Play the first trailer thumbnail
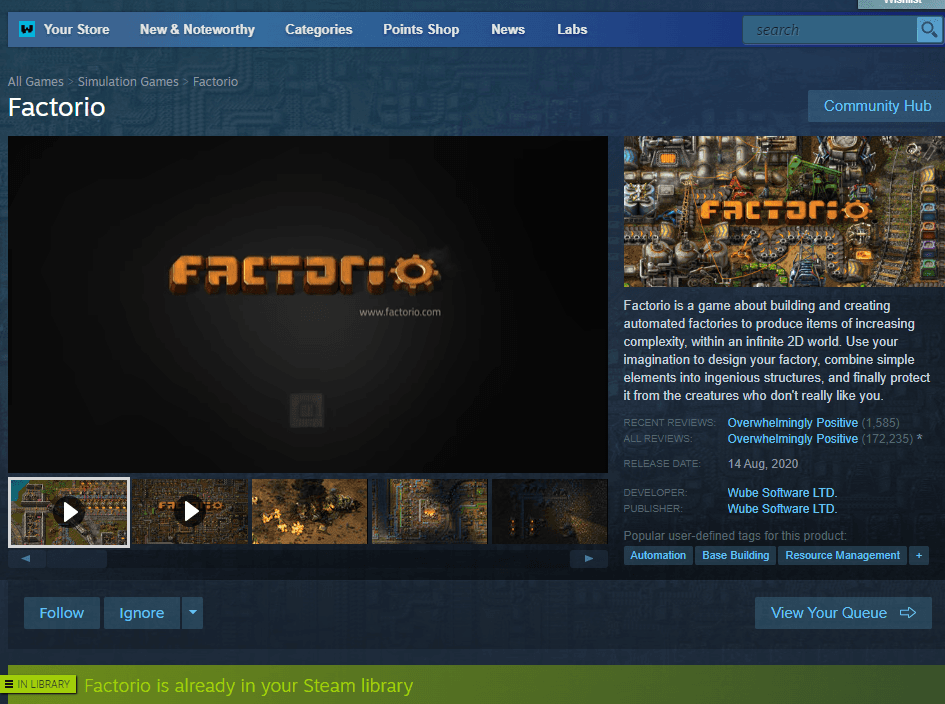The image size is (945, 704). tap(69, 512)
